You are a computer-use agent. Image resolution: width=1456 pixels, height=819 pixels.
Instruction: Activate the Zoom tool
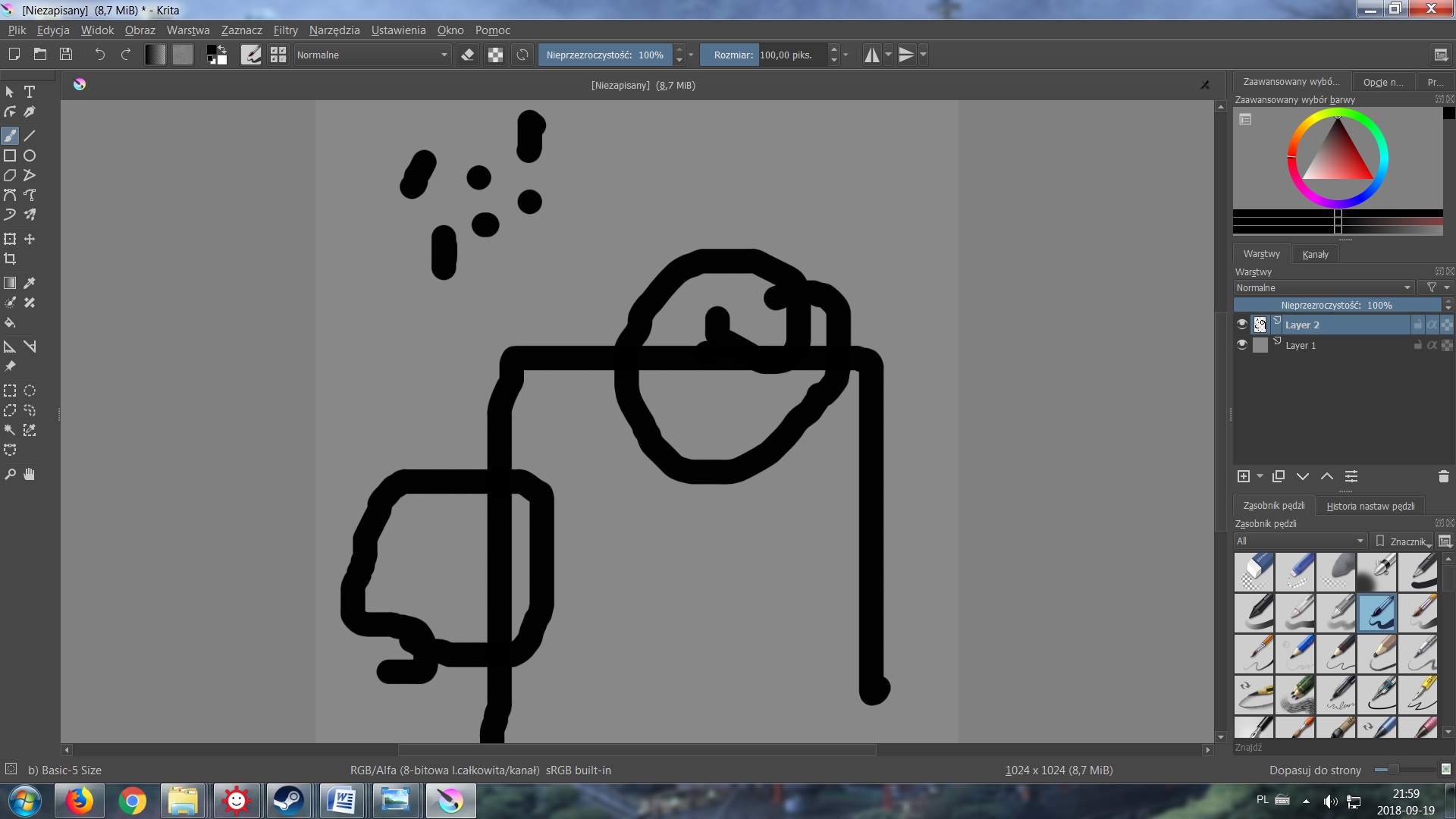point(10,474)
